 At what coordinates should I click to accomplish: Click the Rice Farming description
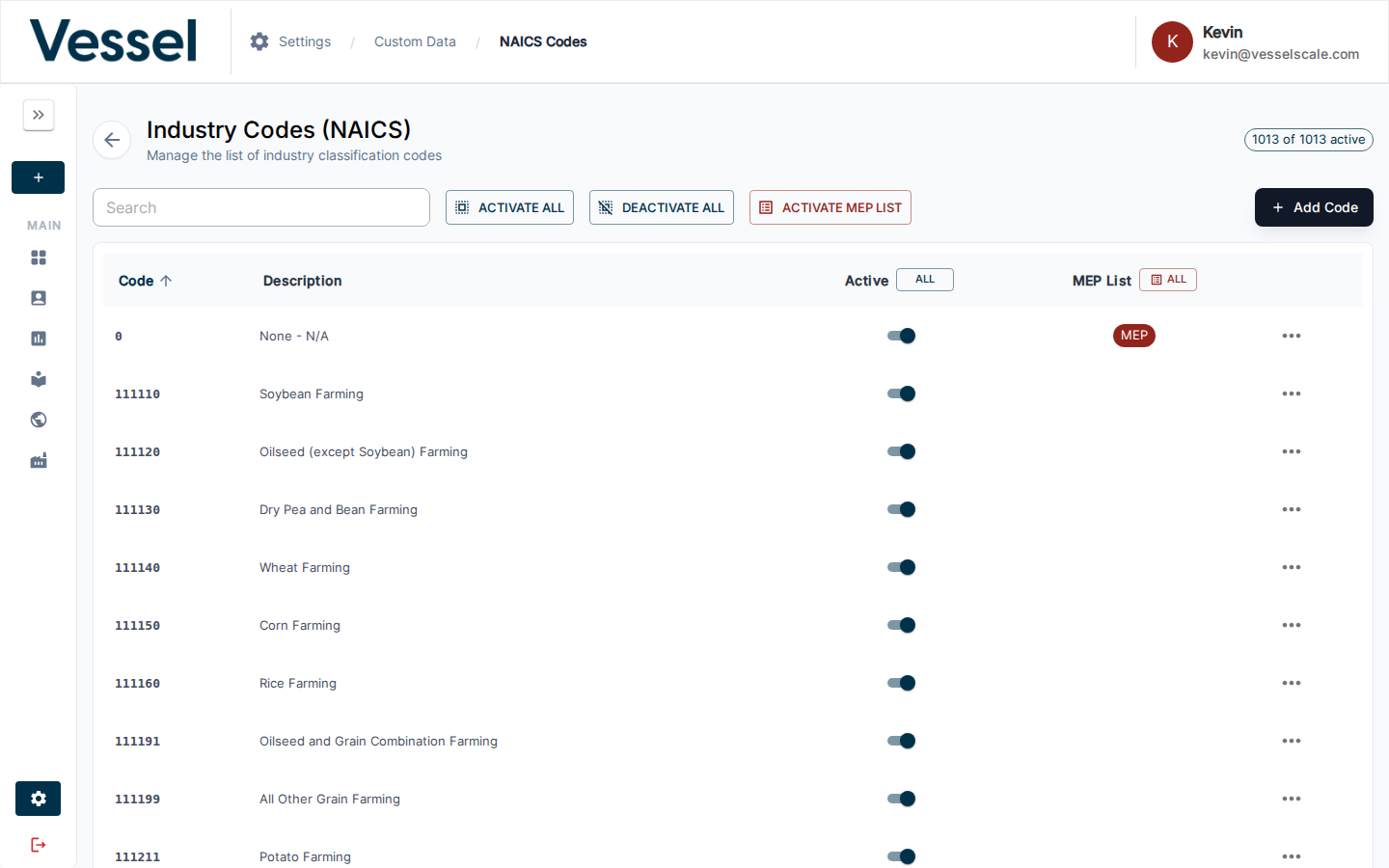[298, 683]
